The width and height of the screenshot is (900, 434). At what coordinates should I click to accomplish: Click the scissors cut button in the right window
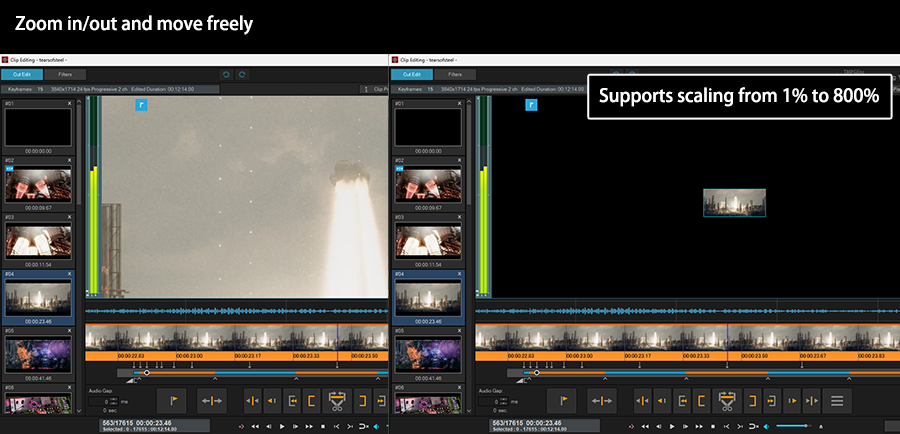click(727, 400)
